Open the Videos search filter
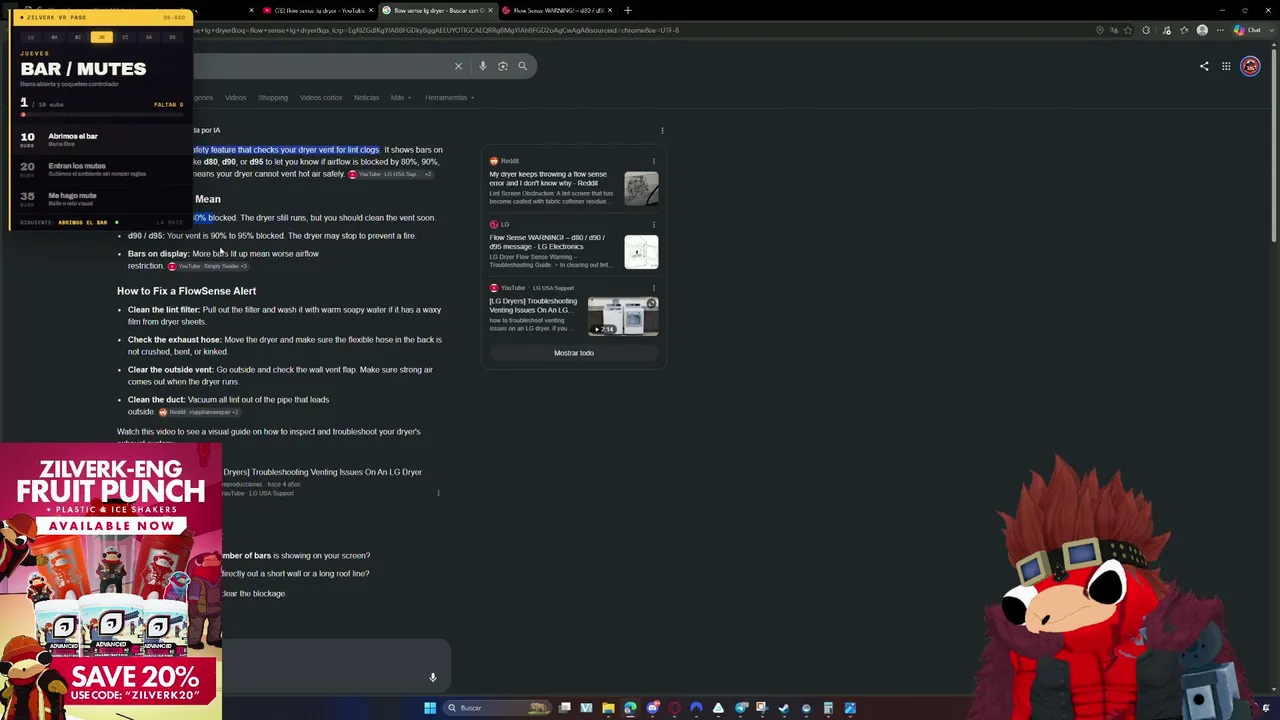 [235, 98]
